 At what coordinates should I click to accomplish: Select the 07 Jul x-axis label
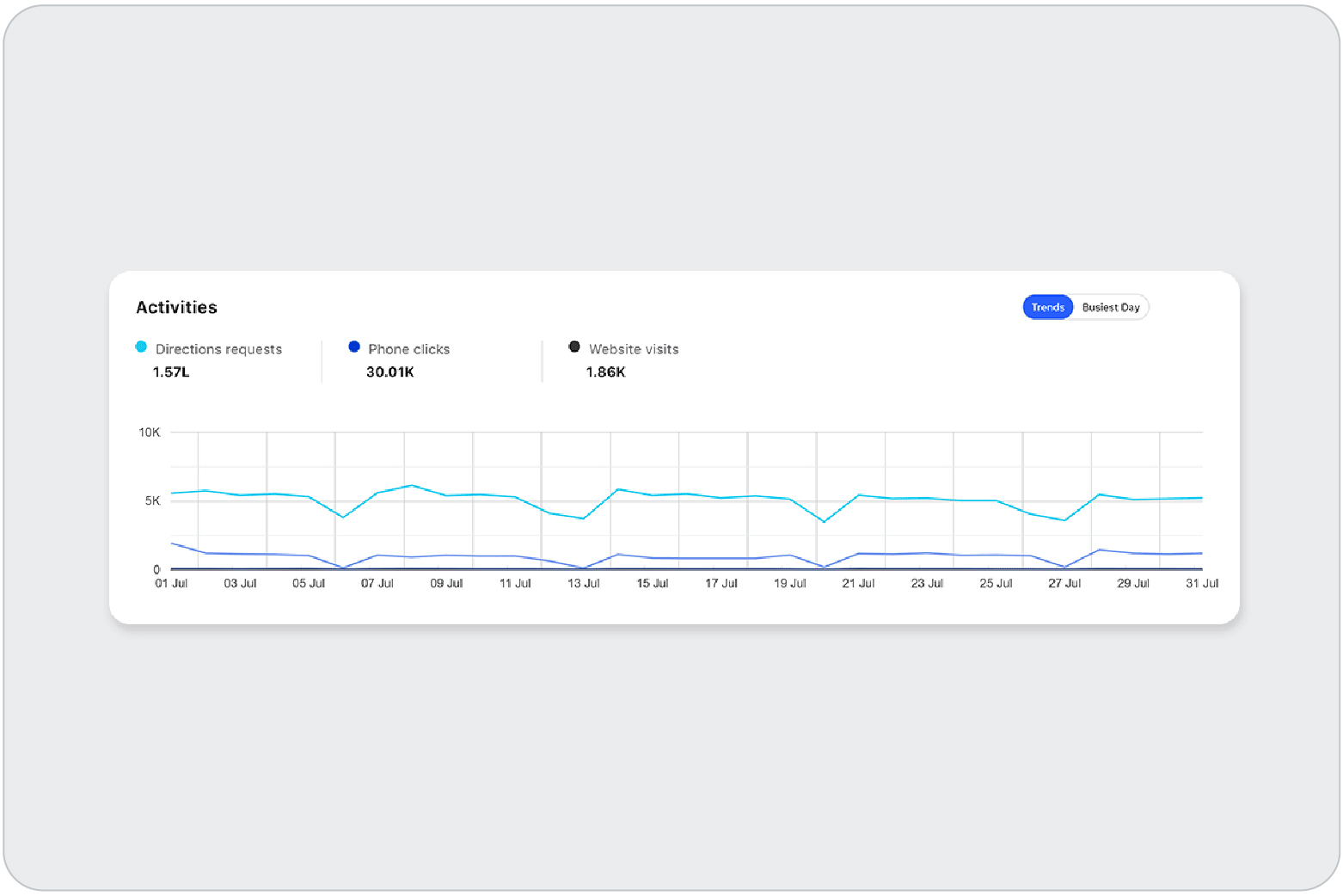coord(377,583)
